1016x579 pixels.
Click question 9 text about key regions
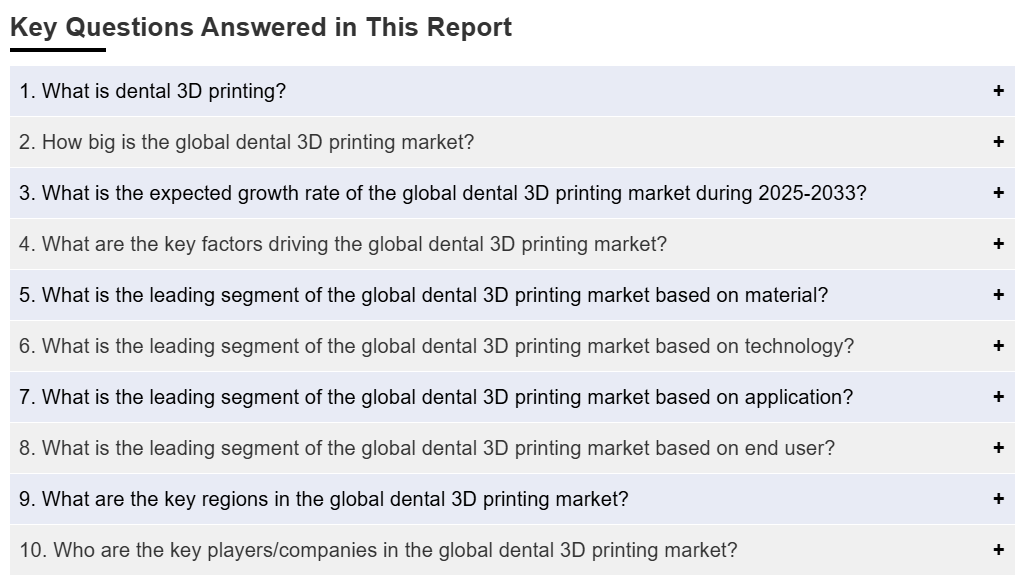coord(323,499)
